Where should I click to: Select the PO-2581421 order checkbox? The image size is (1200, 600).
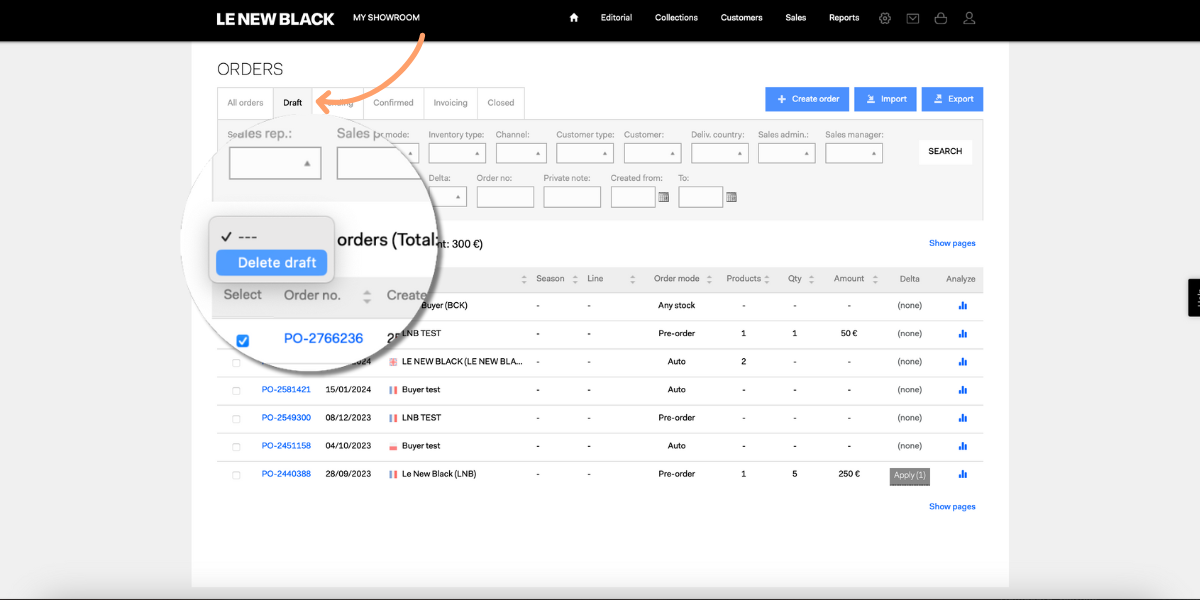pos(236,391)
